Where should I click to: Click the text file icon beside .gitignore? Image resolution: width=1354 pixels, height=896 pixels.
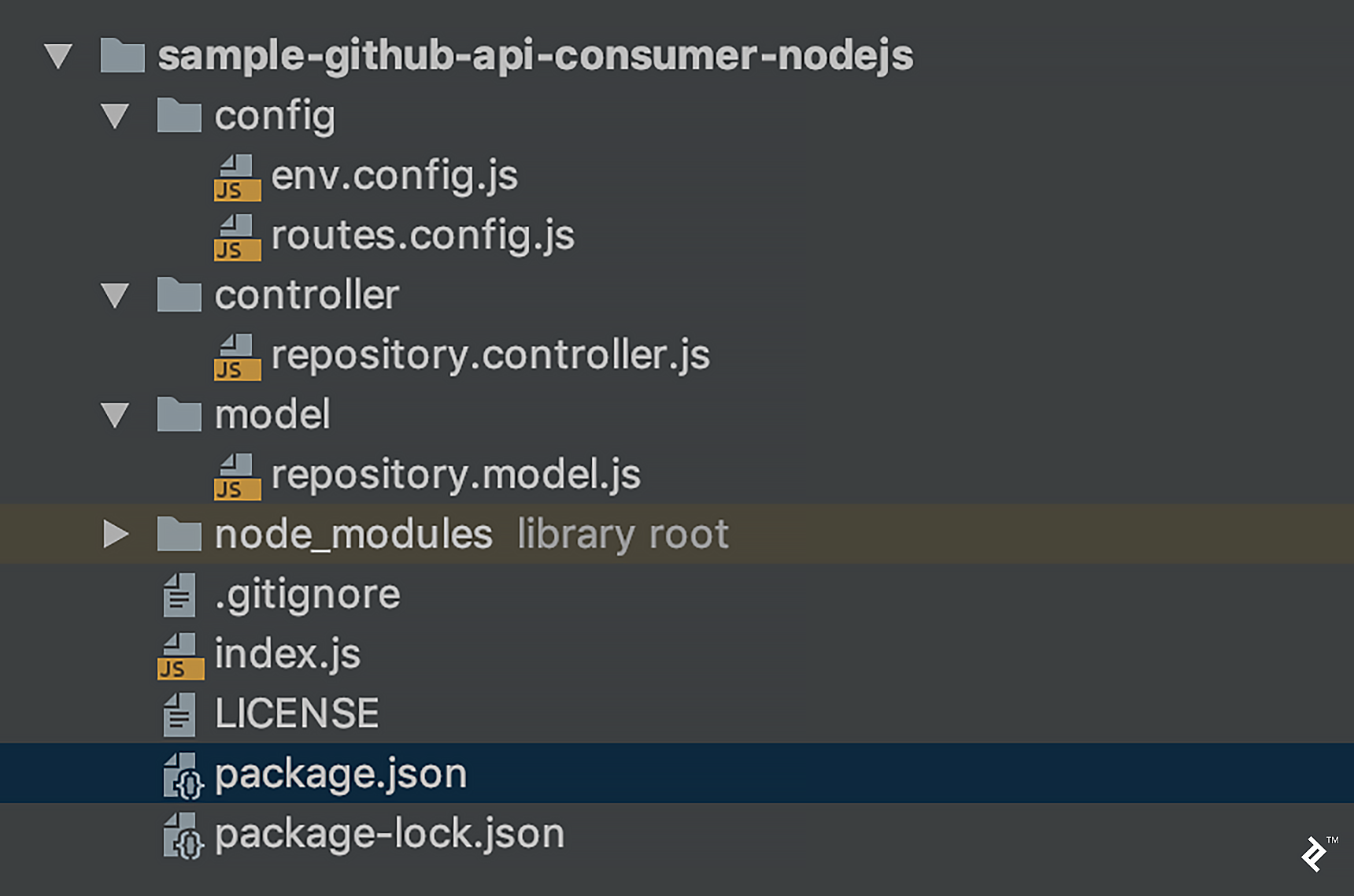click(179, 594)
